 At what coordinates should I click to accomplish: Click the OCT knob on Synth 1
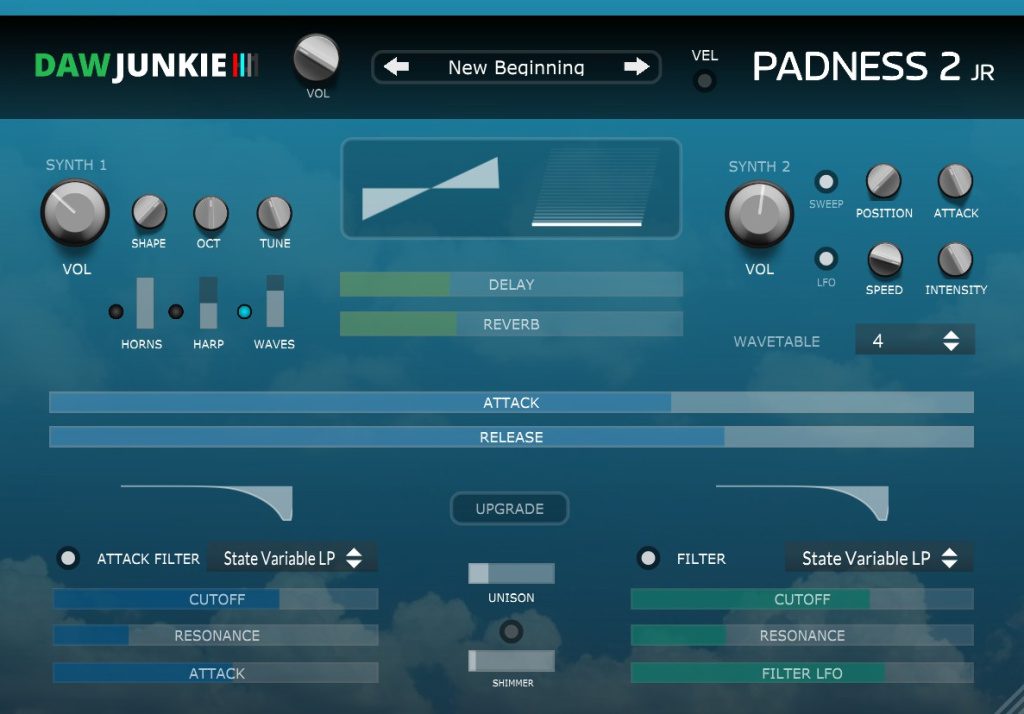[211, 212]
